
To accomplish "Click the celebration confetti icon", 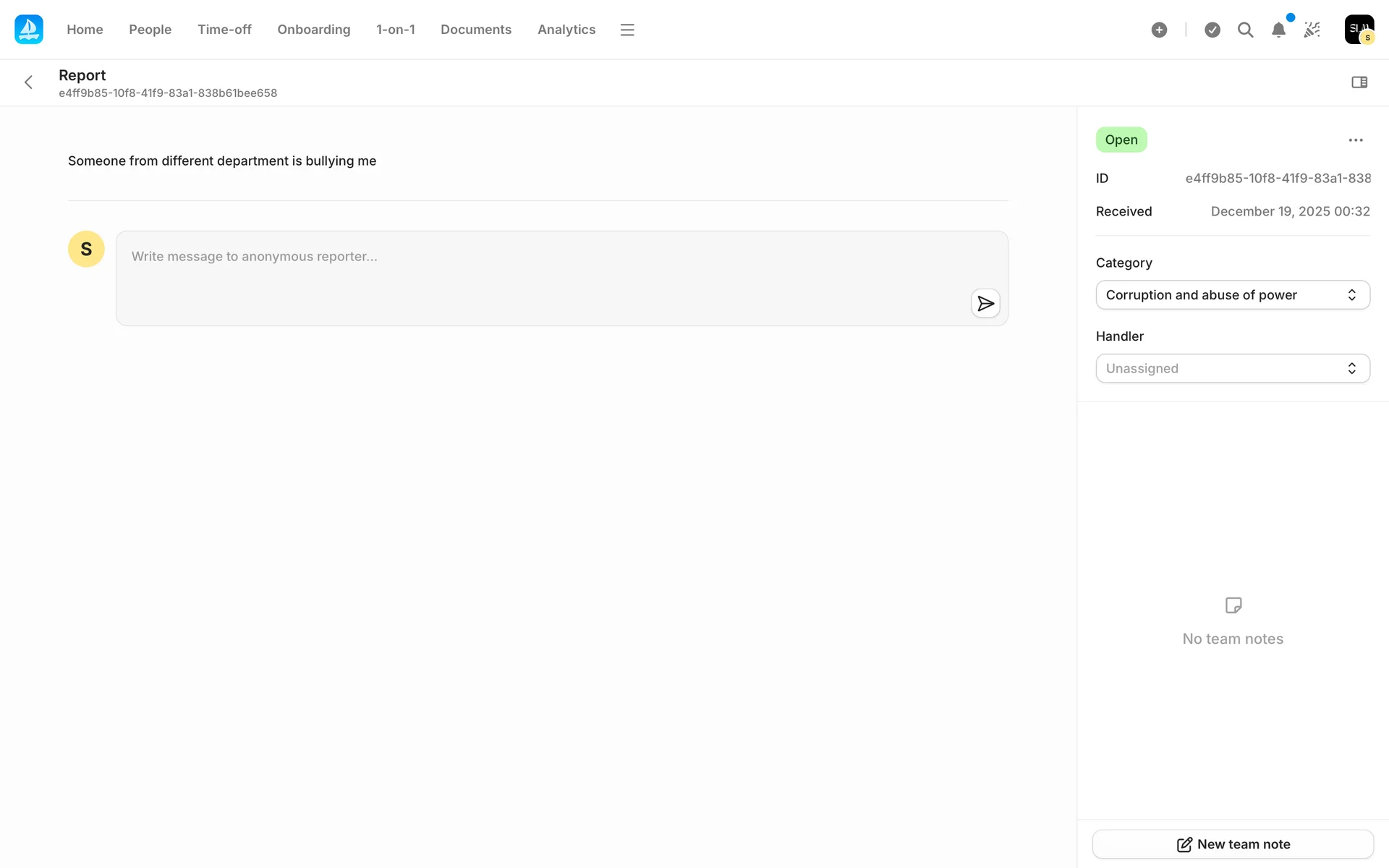I will [x=1312, y=30].
